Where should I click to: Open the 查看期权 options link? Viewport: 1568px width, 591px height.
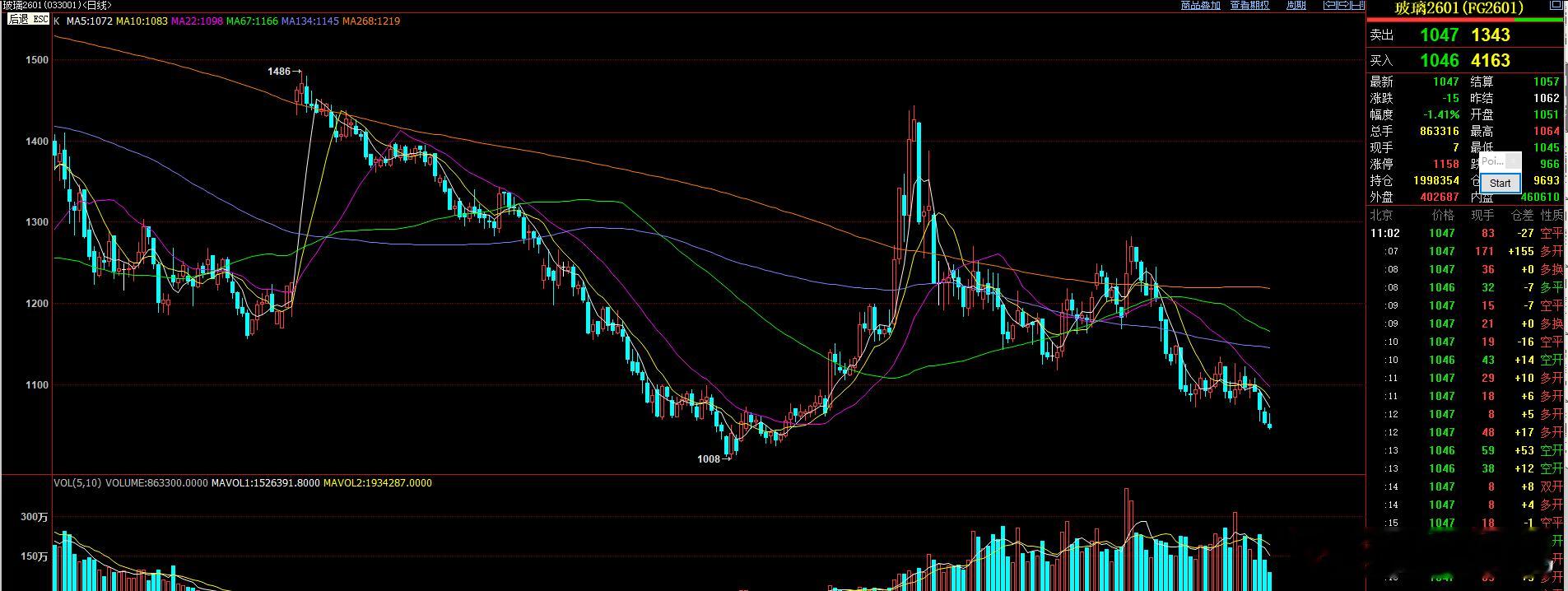tap(1249, 5)
